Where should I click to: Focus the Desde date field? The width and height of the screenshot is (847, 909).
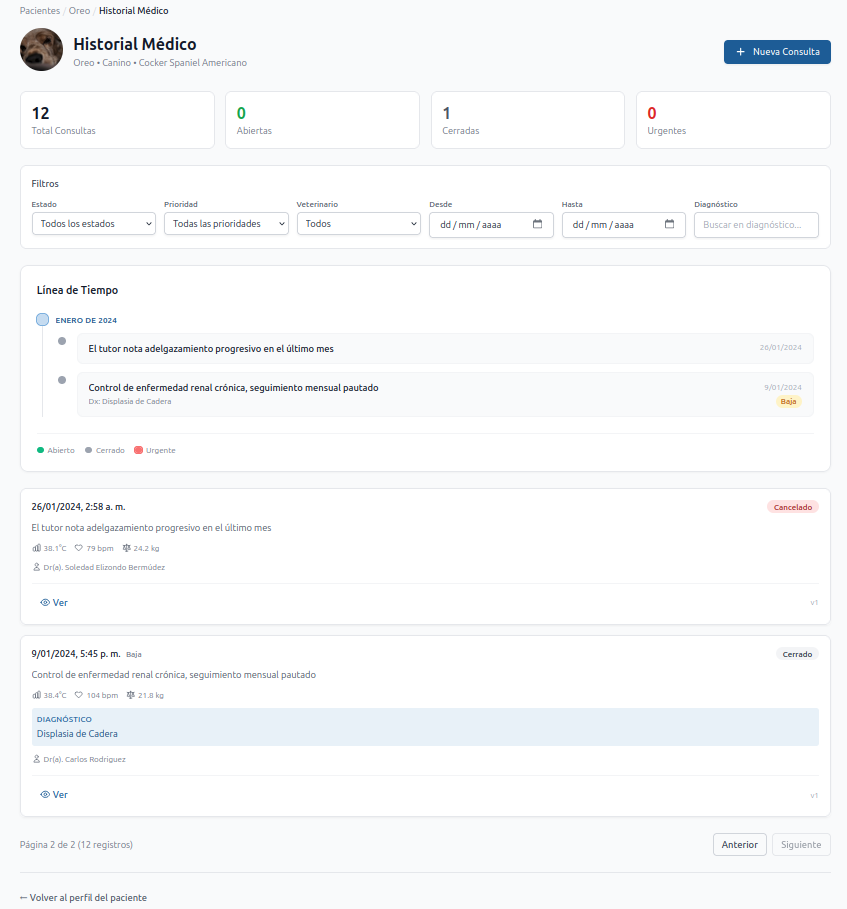pyautogui.click(x=491, y=225)
